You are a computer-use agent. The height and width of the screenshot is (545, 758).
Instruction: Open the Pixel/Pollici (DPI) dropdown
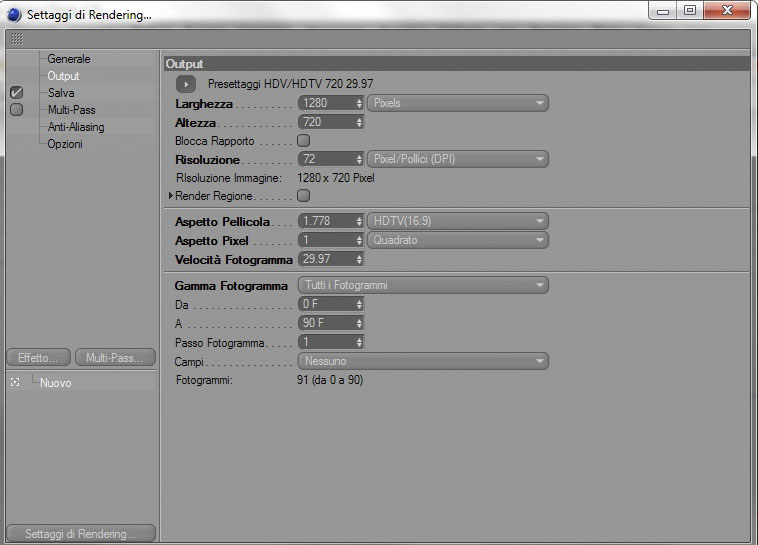458,159
